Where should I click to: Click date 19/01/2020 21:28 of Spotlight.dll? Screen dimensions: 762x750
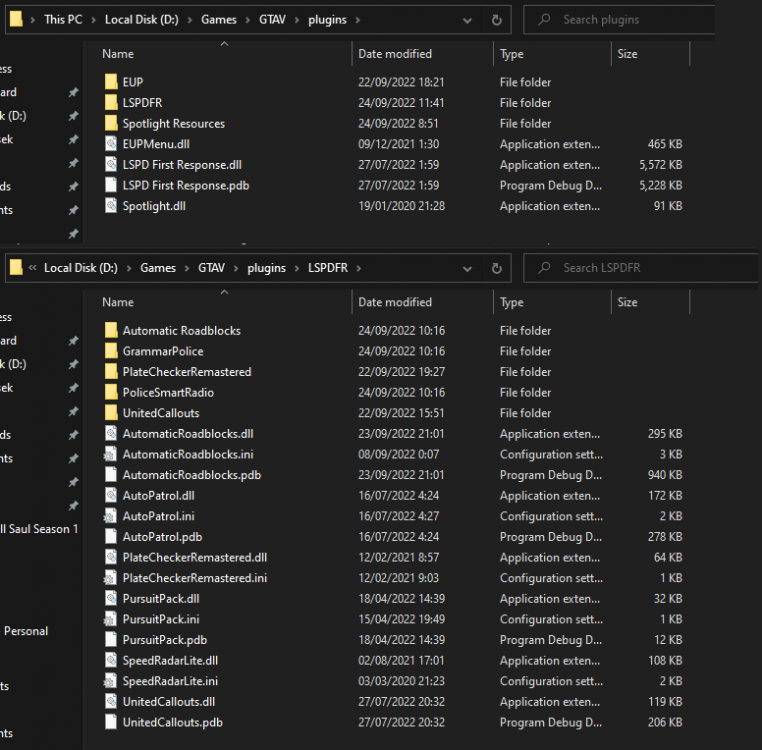coord(401,206)
